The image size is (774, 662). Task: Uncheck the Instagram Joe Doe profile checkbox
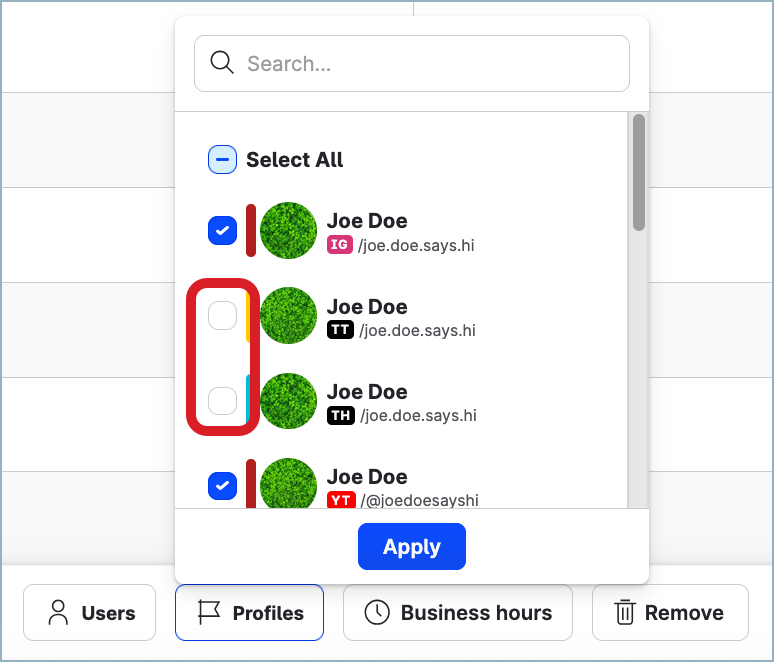tap(222, 231)
